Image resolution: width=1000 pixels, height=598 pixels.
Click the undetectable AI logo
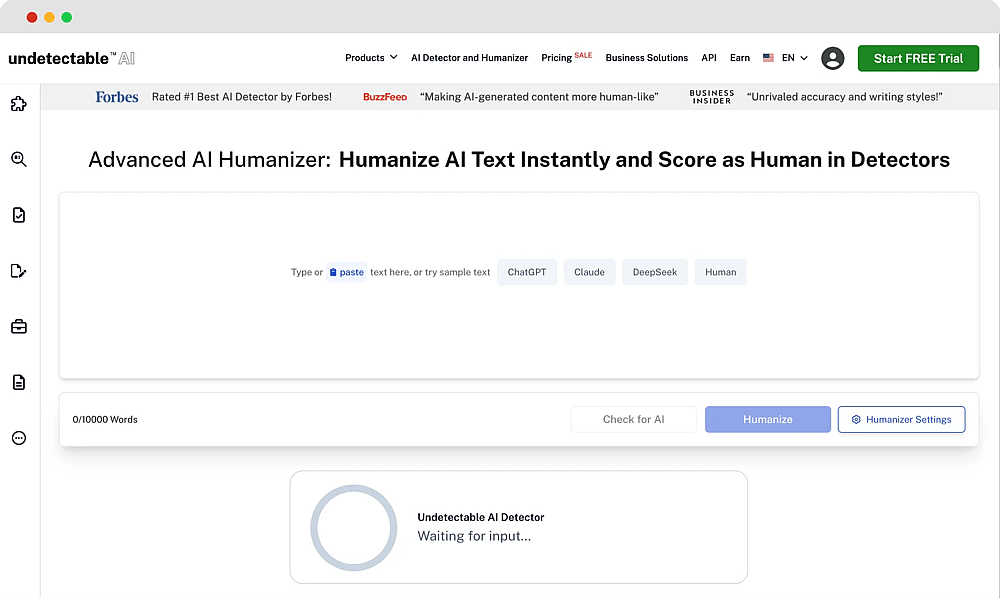(x=71, y=58)
